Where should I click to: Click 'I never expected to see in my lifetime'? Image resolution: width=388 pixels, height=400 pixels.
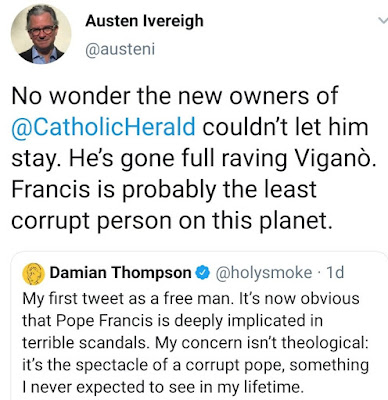163,387
